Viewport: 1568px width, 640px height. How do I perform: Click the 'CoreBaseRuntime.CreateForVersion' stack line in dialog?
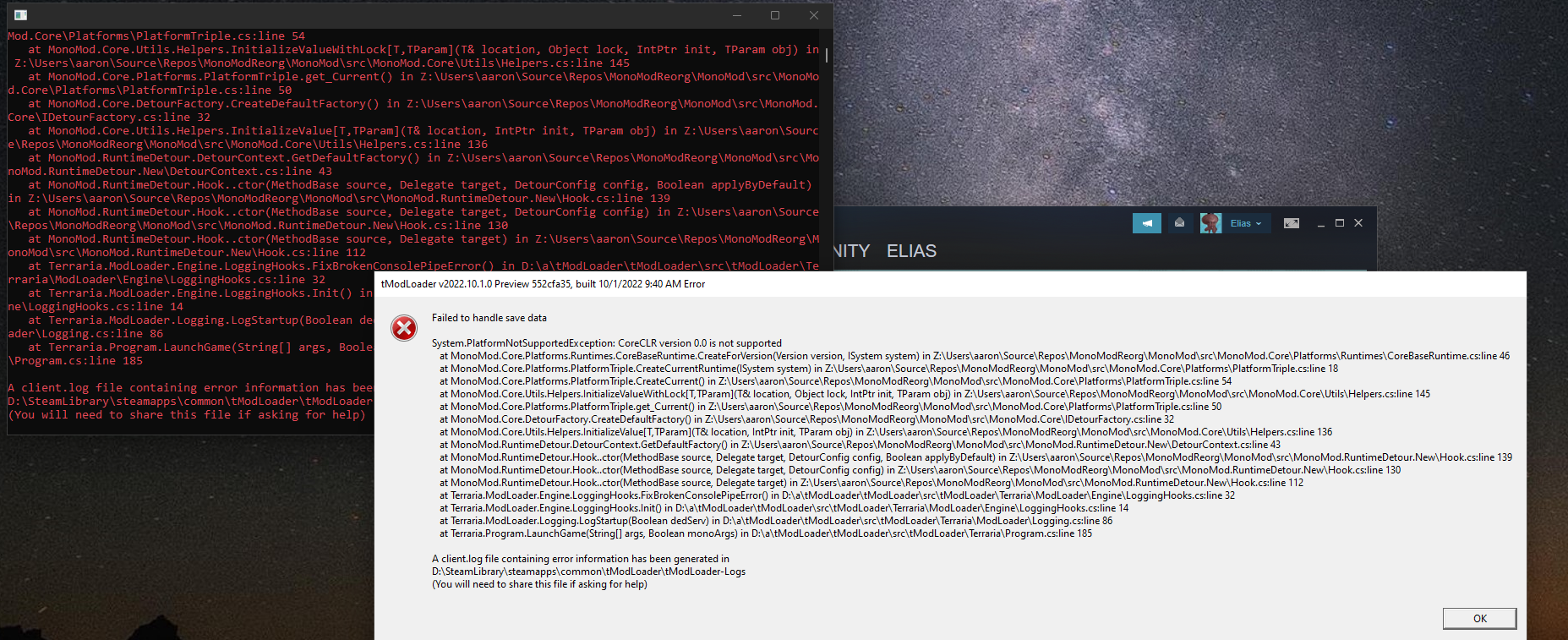[975, 356]
